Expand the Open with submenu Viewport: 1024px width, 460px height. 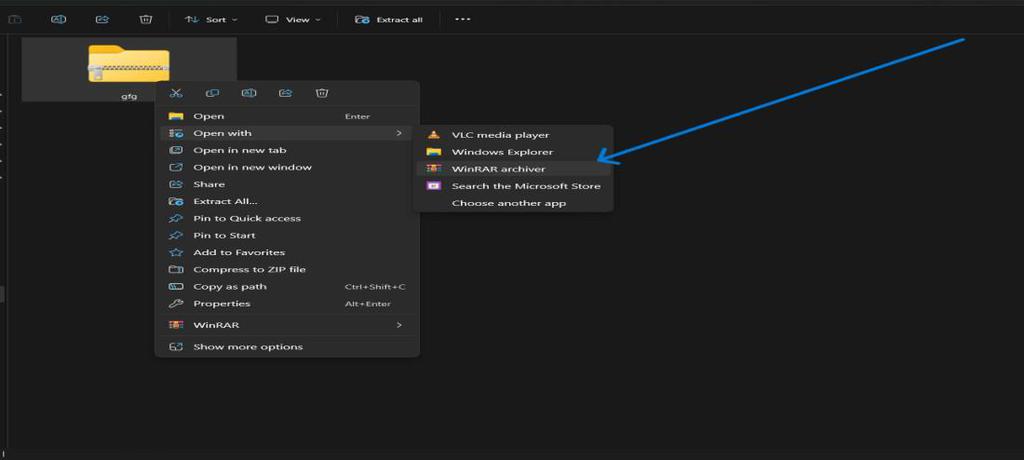[x=287, y=133]
